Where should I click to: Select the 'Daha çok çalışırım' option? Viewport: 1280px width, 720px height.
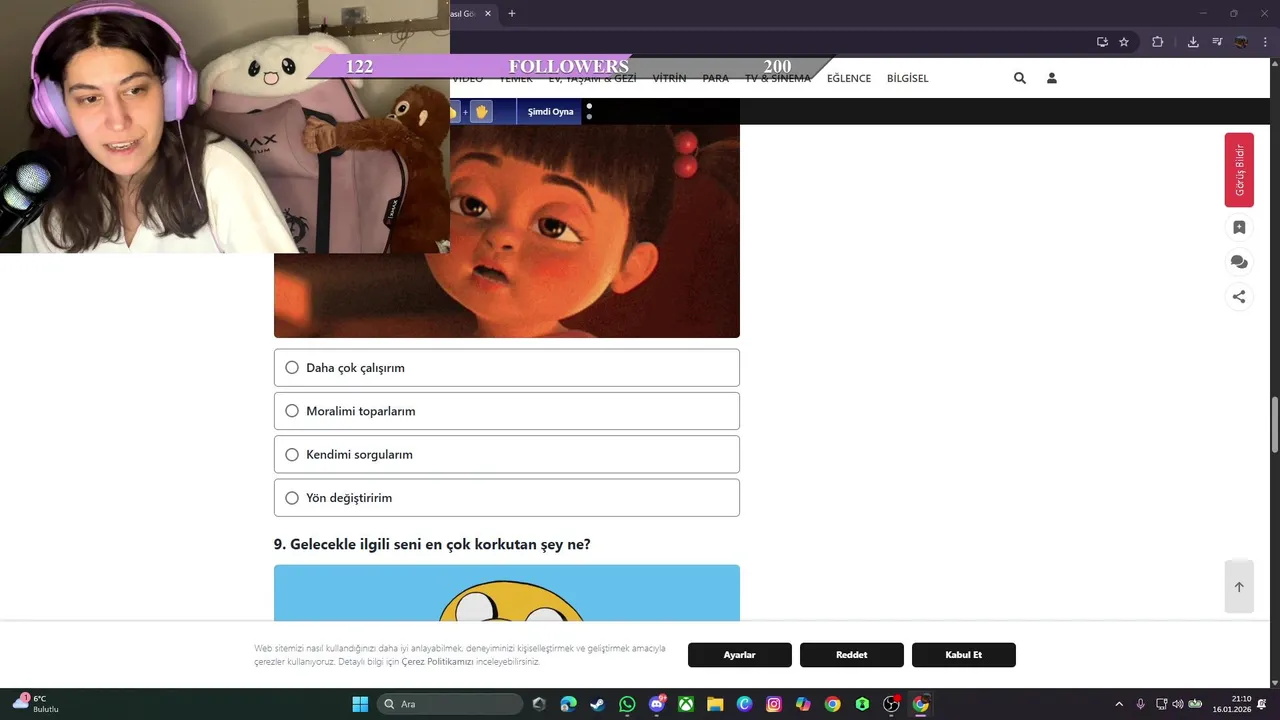507,367
